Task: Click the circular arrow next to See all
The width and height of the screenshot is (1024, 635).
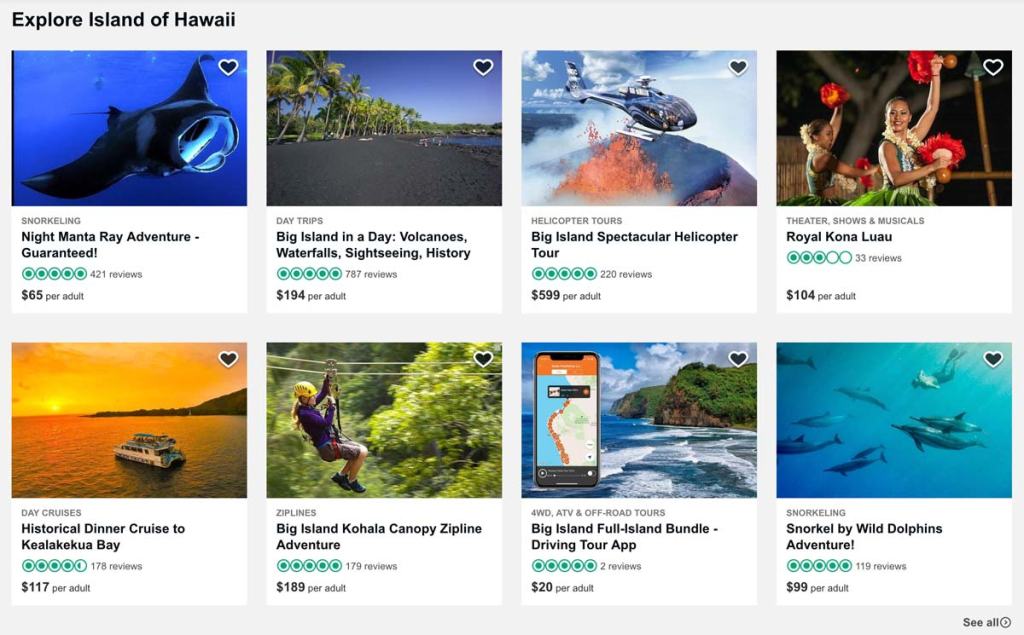Action: tap(1007, 622)
